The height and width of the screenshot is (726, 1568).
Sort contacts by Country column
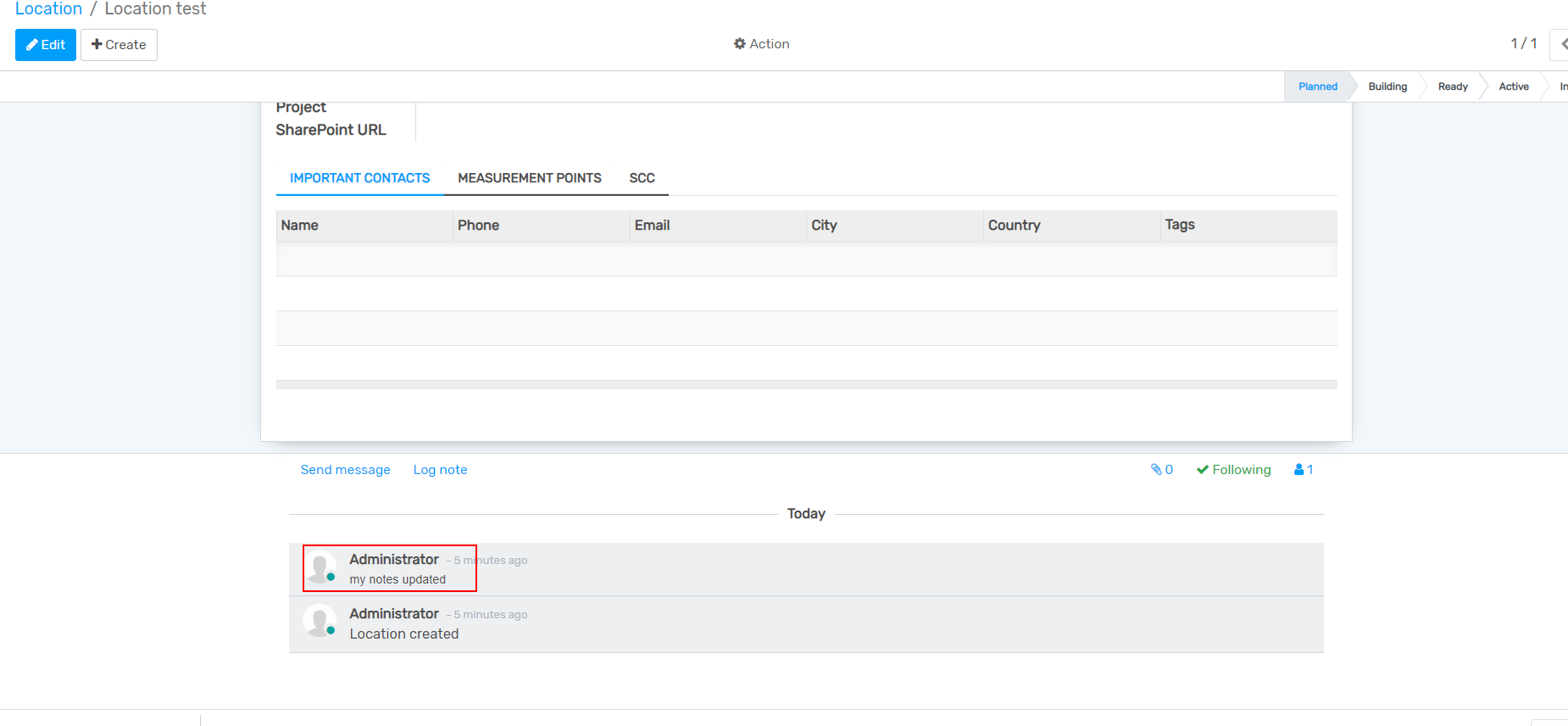tap(1014, 226)
